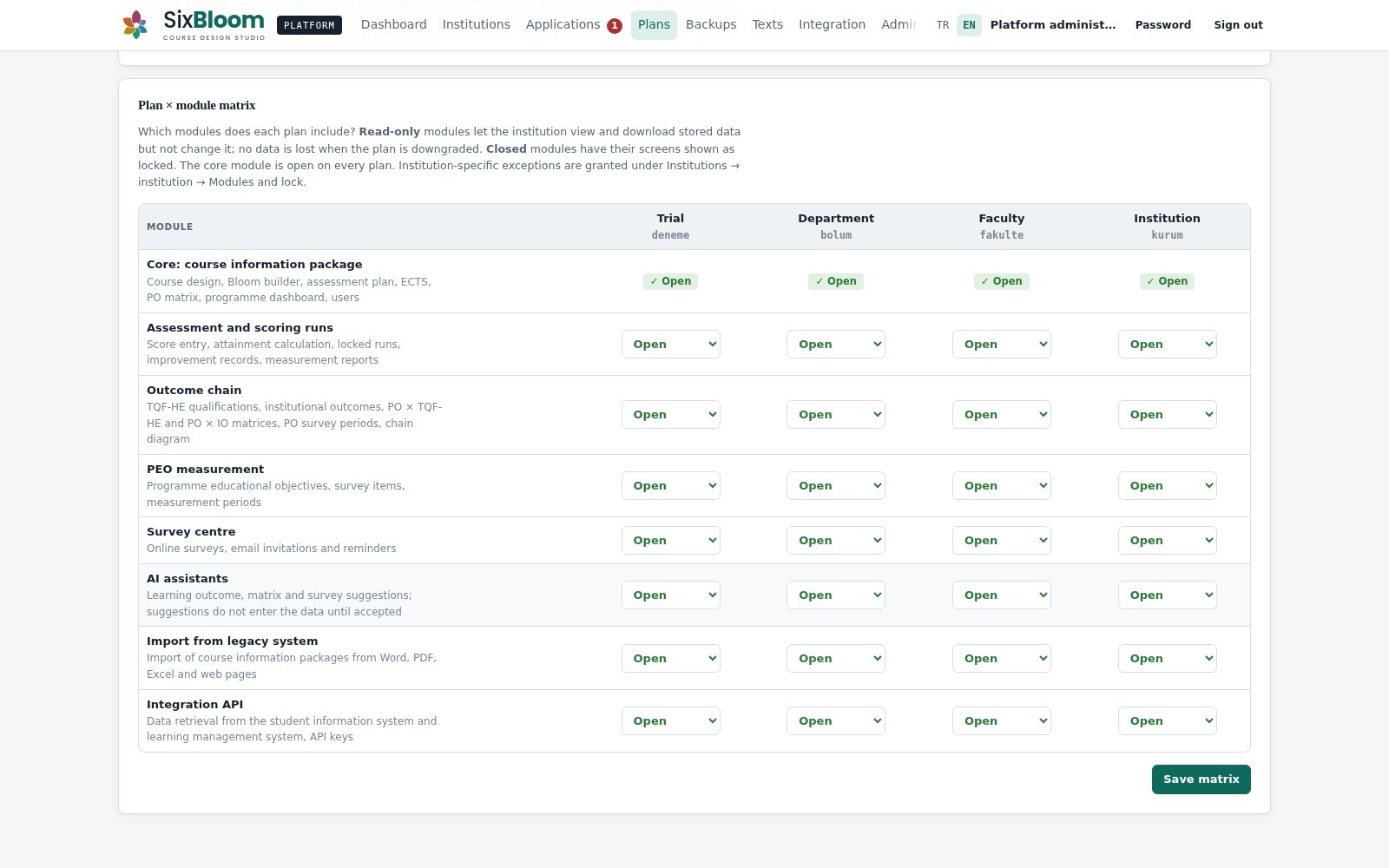Screen dimensions: 1389x868
Task: Open Trial dropdown for Import from legacy system
Action: [670, 658]
